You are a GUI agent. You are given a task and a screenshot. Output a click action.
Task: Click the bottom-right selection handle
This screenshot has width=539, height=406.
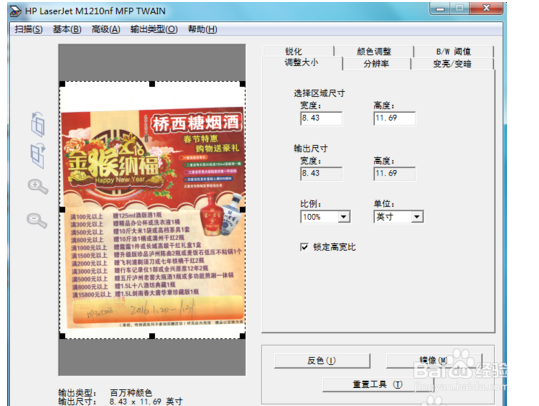click(x=242, y=336)
